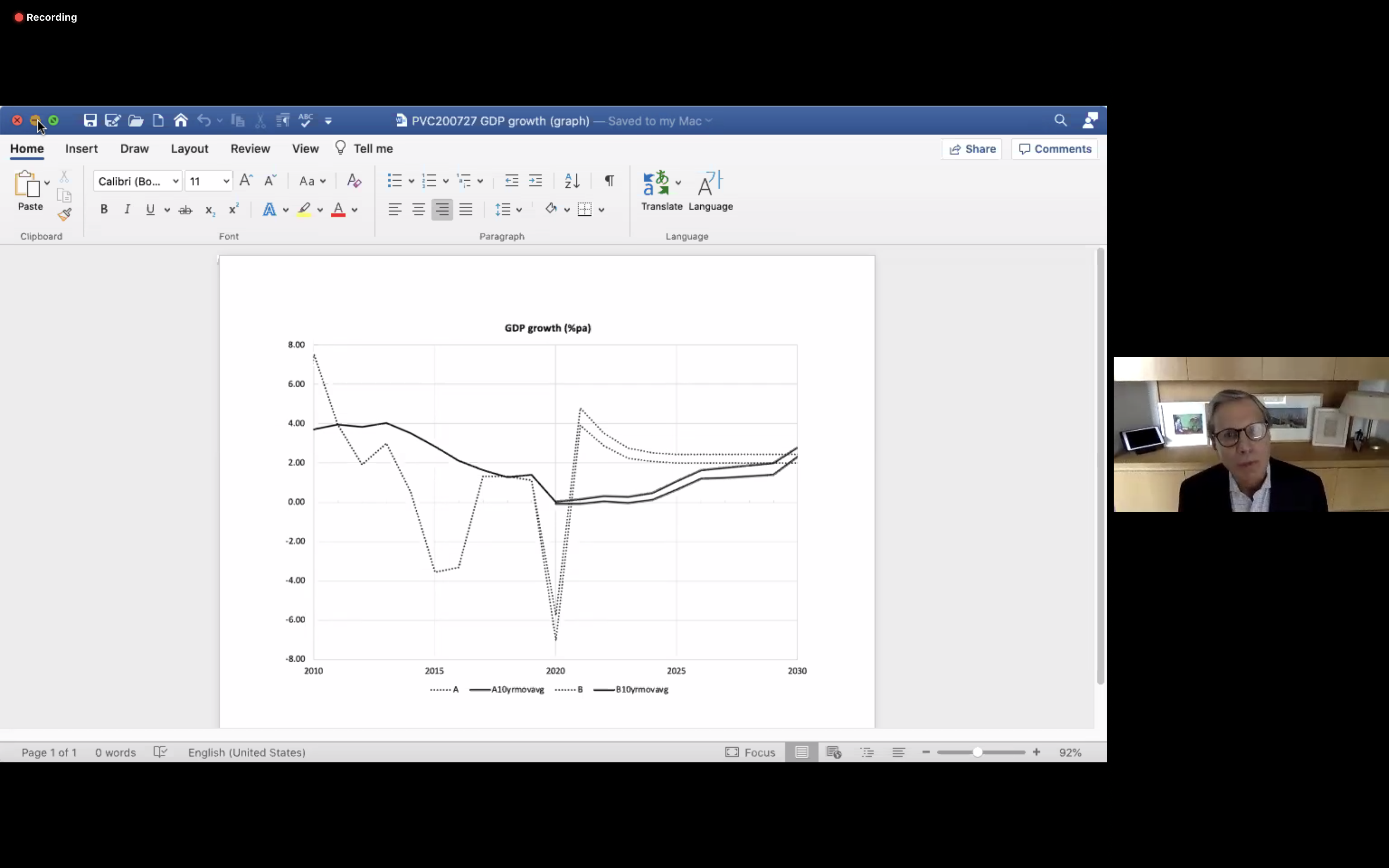Open the Comments button
This screenshot has width=1389, height=868.
pos(1055,149)
